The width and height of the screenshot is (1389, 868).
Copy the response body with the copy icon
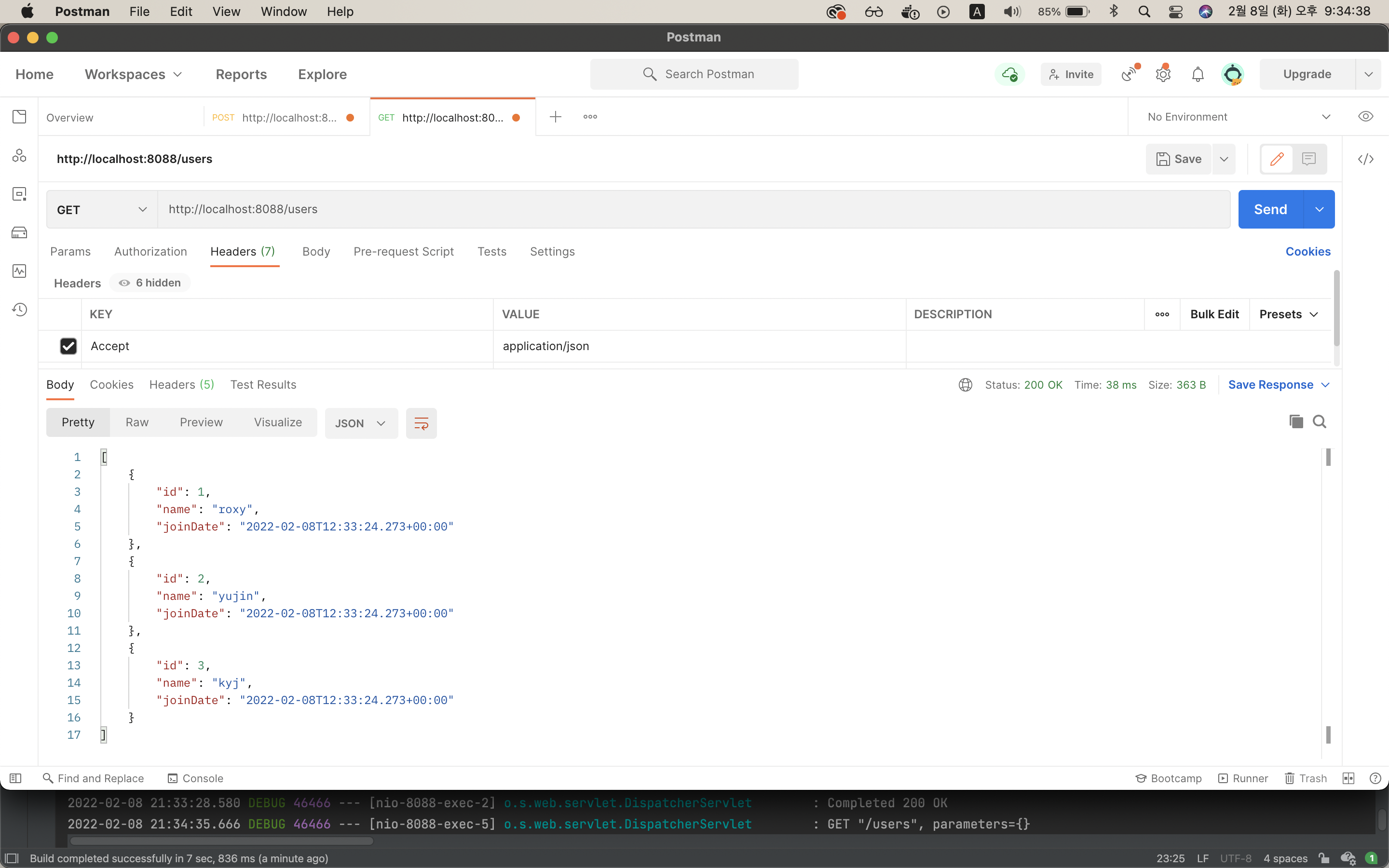pyautogui.click(x=1295, y=422)
